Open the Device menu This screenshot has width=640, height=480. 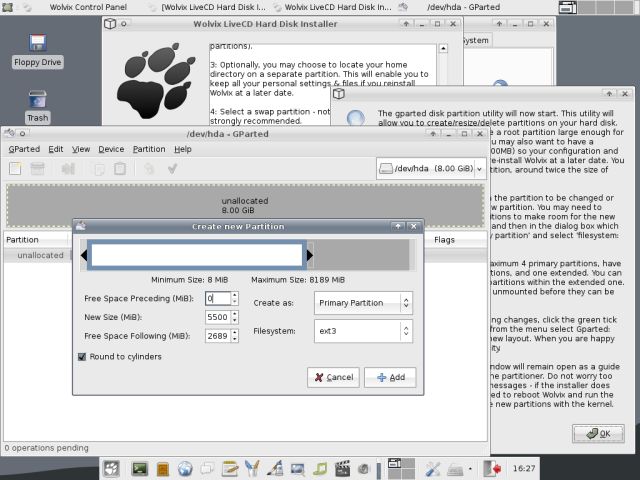111,149
